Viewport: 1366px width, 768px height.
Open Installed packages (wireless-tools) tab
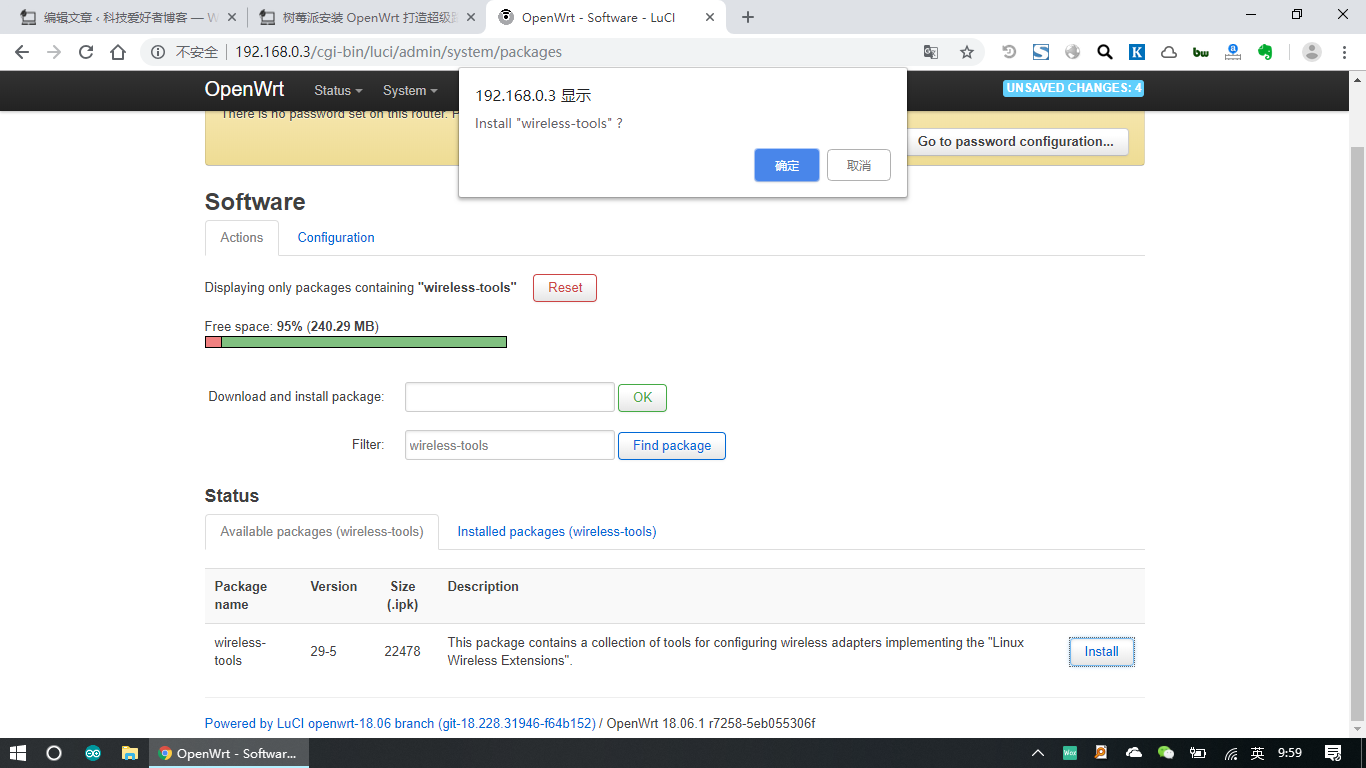[x=557, y=532]
